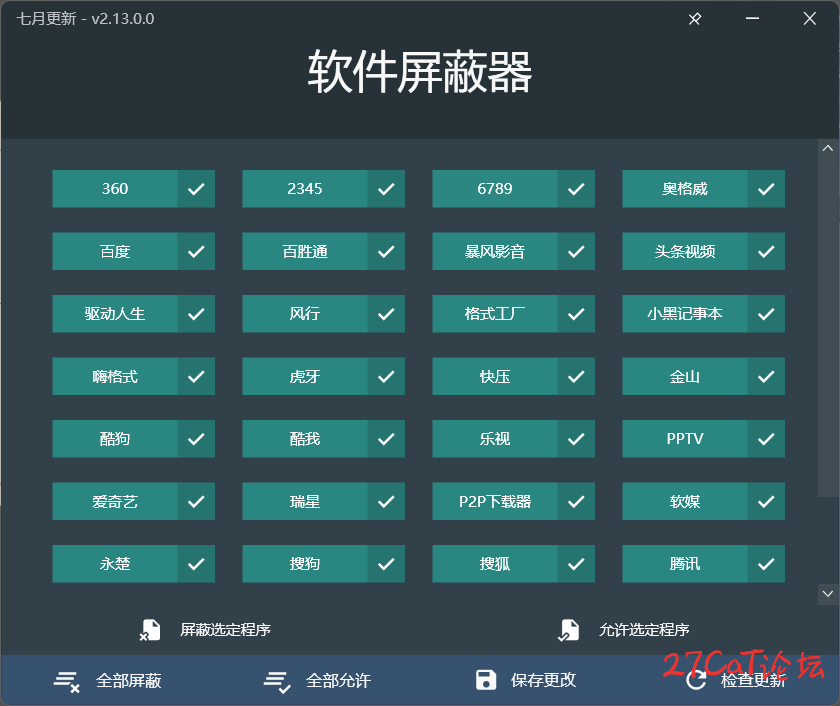Select the PPTV label button

[x=685, y=439]
